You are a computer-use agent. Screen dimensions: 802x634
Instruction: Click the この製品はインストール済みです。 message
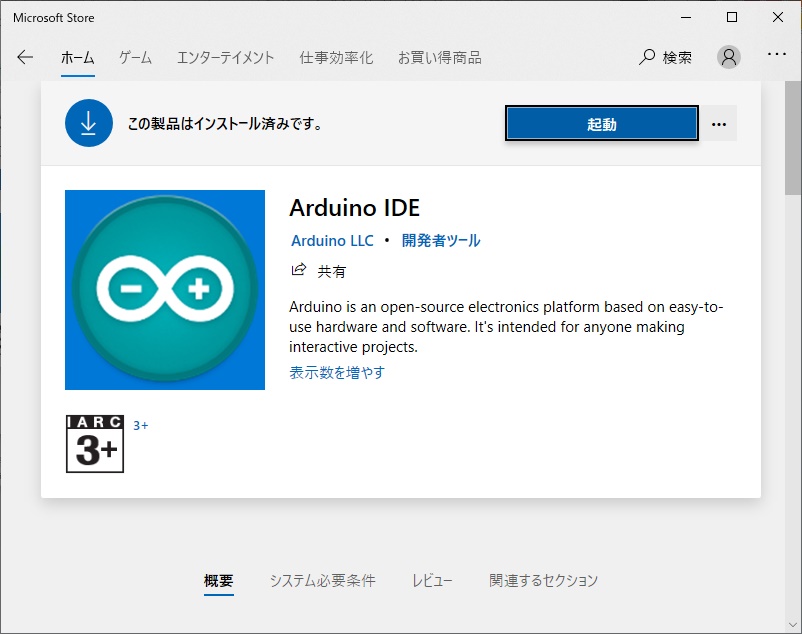pyautogui.click(x=225, y=124)
